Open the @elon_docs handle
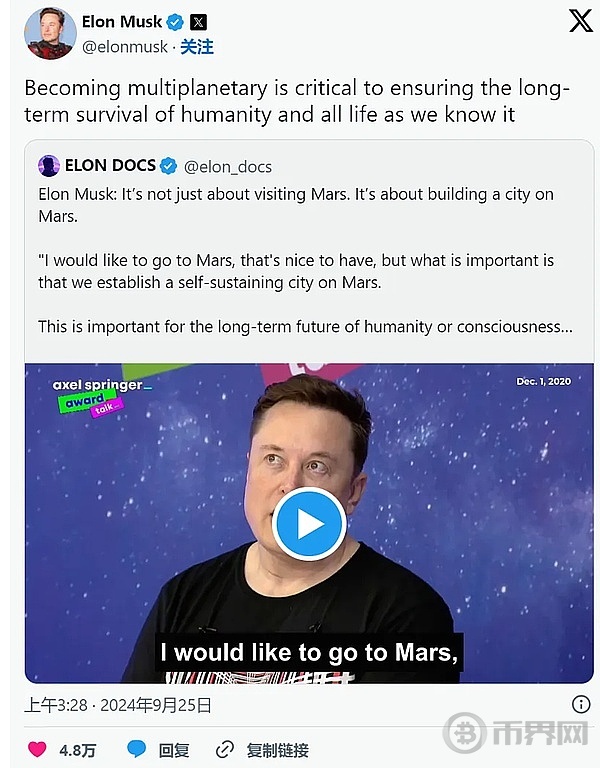Image resolution: width=600 pixels, height=768 pixels. [228, 167]
